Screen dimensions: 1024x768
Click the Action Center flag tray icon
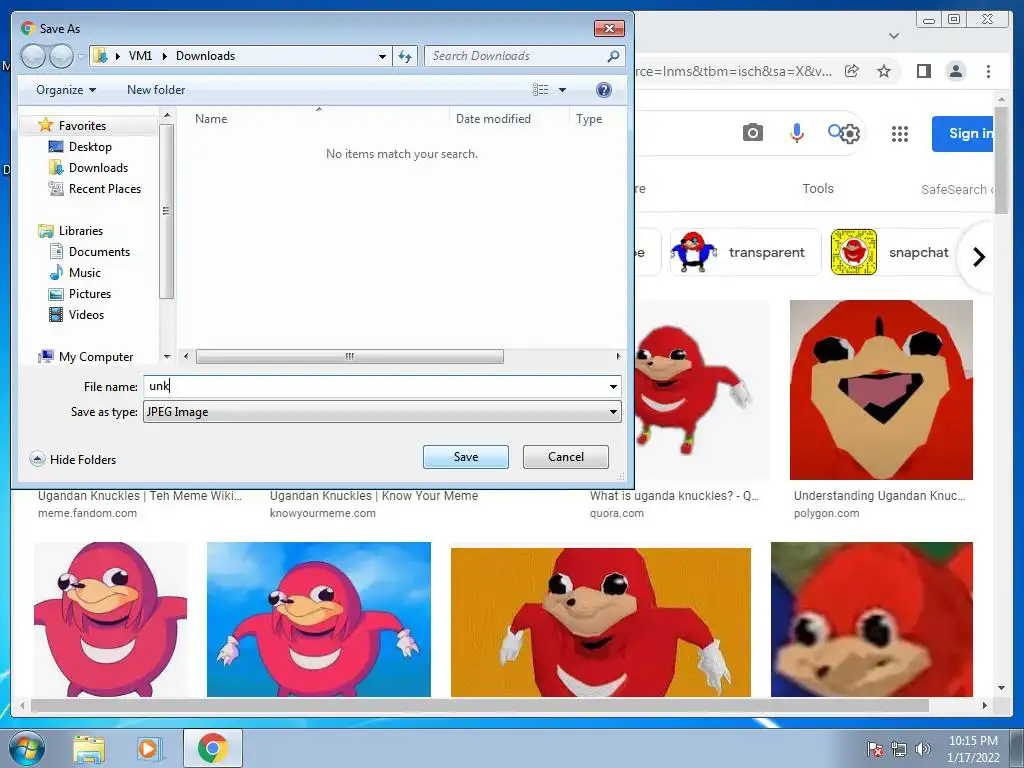point(874,749)
